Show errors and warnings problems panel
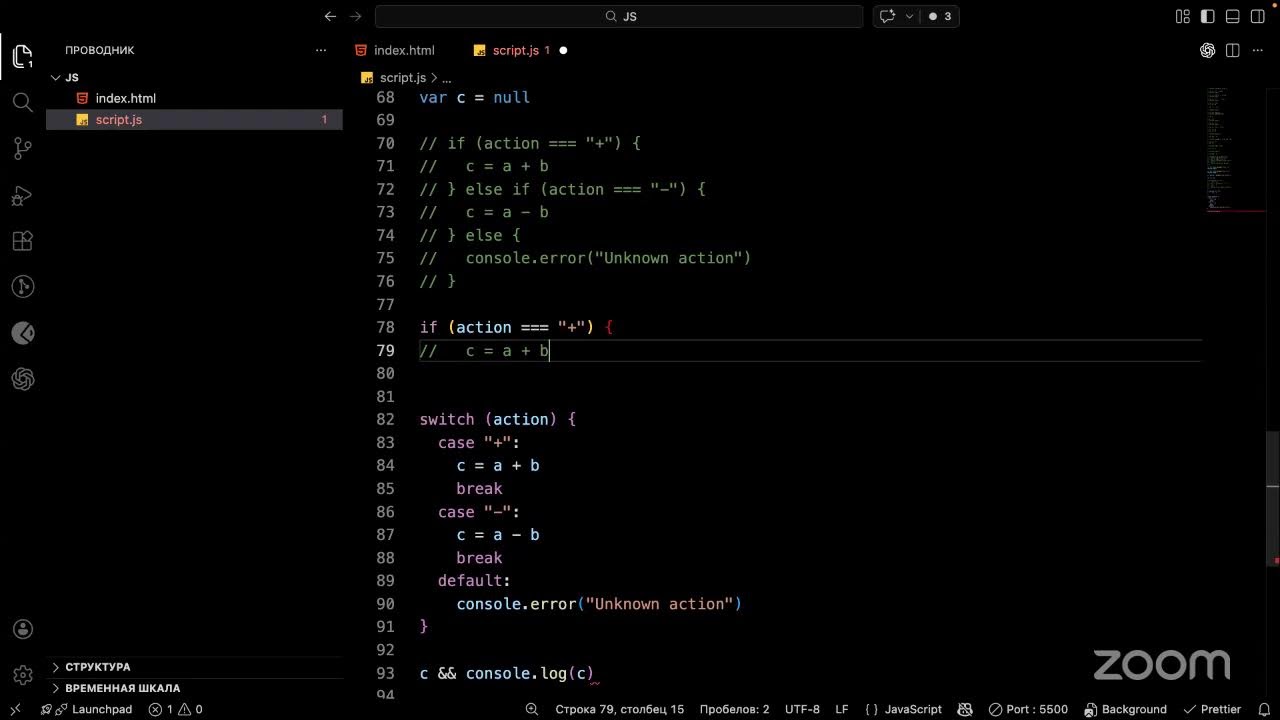Viewport: 1280px width, 720px height. click(x=176, y=709)
